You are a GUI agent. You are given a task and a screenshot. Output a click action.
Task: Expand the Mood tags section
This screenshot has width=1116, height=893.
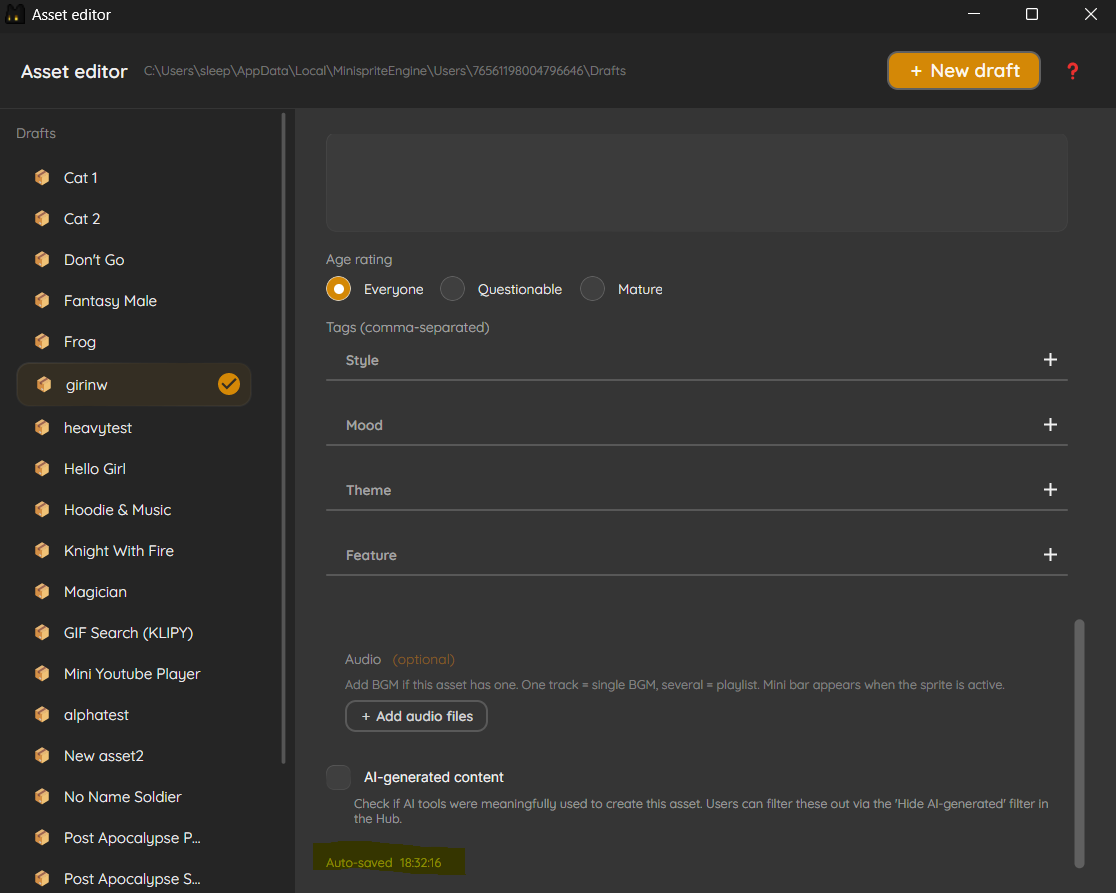point(1050,425)
